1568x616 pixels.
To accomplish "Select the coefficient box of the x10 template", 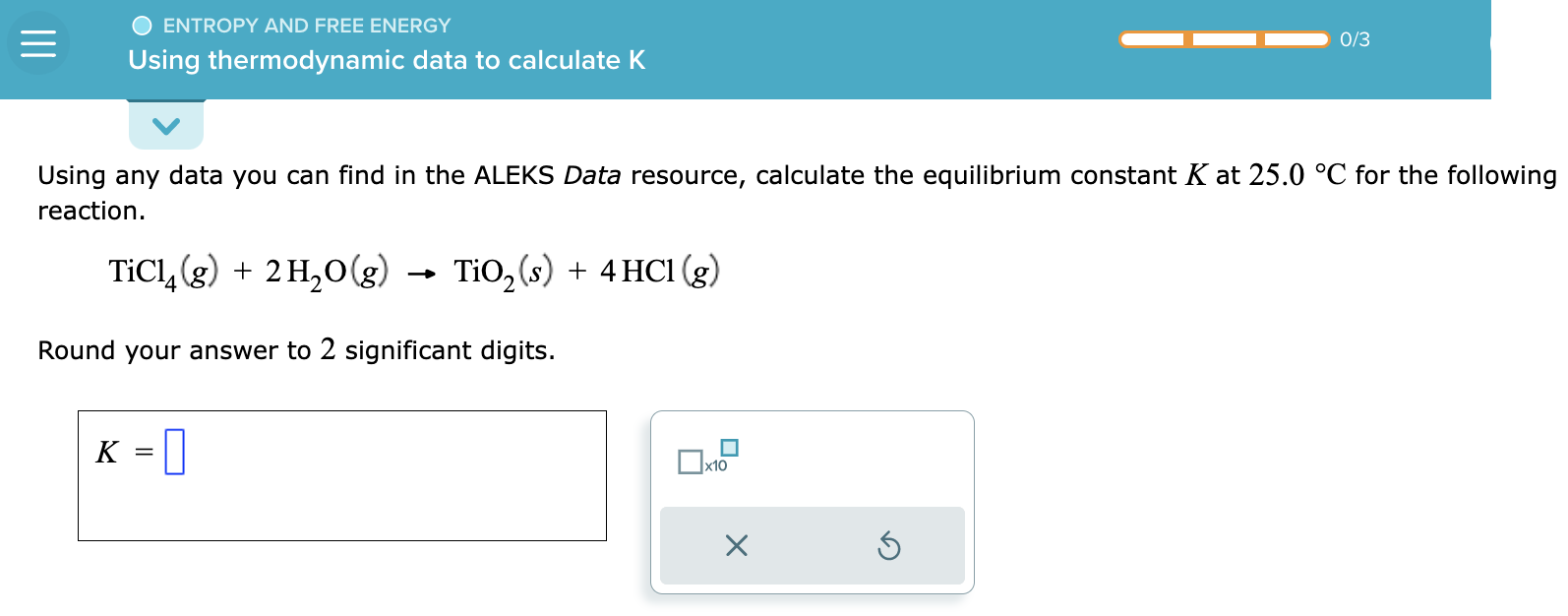I will [692, 461].
